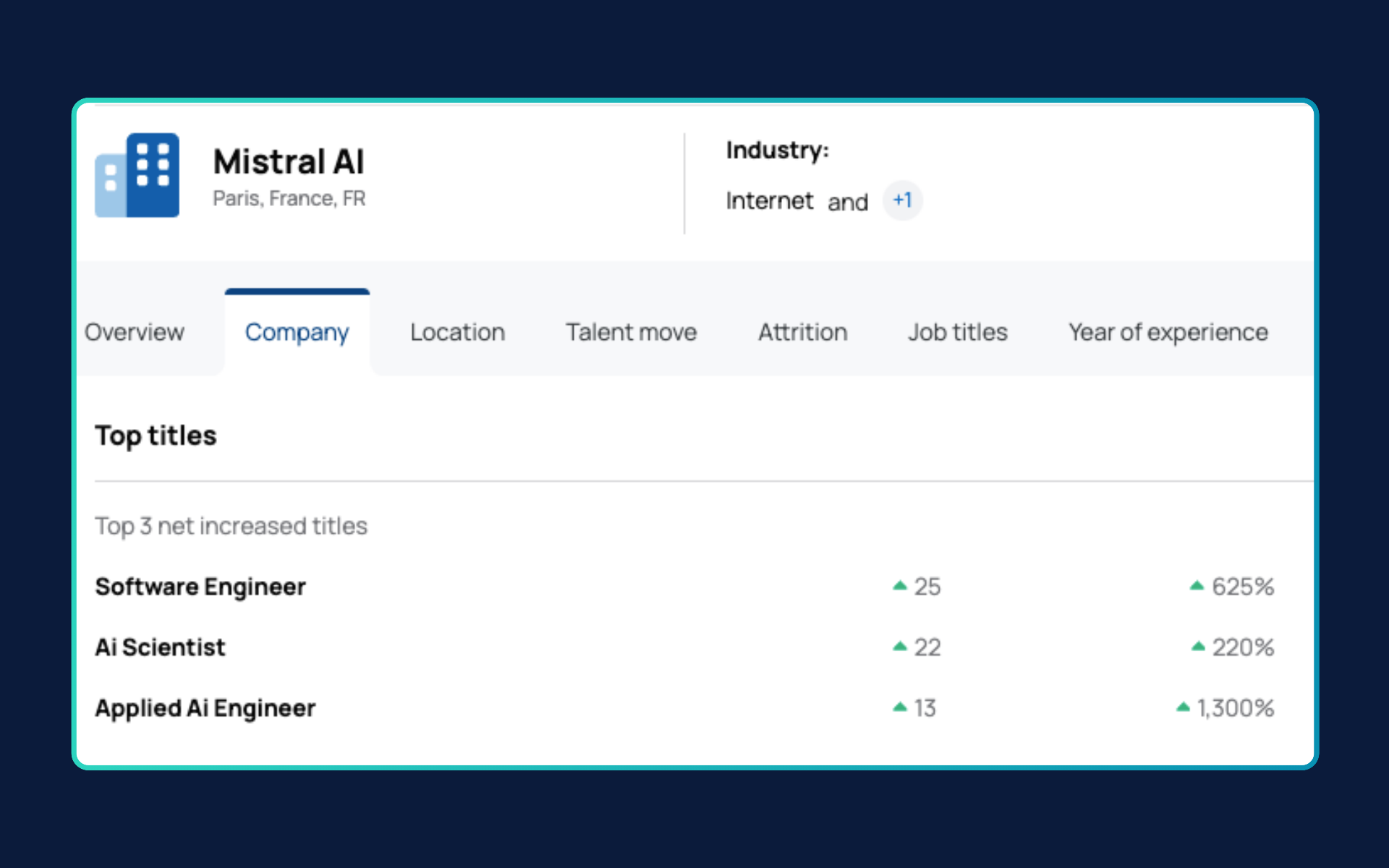The image size is (1389, 868).
Task: Select the Ai Scientist title row
Action: click(x=684, y=647)
